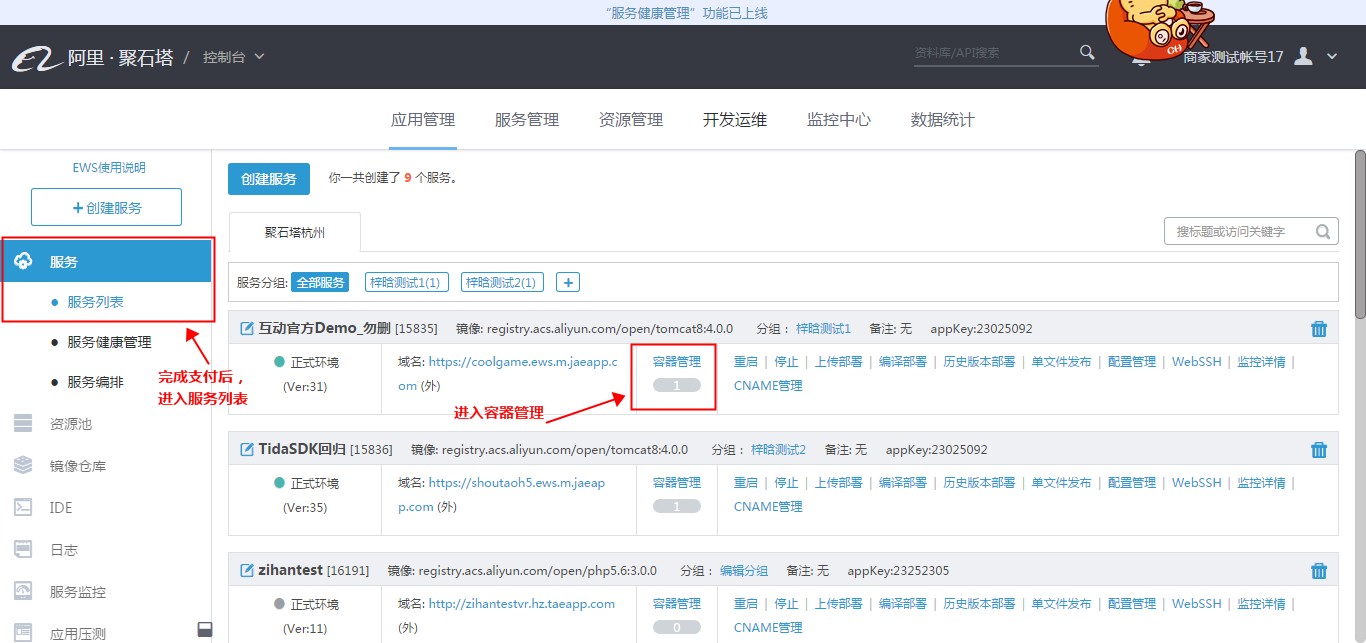The height and width of the screenshot is (643, 1366).
Task: Click the 镜像仓库 sidebar icon
Action: [x=23, y=466]
